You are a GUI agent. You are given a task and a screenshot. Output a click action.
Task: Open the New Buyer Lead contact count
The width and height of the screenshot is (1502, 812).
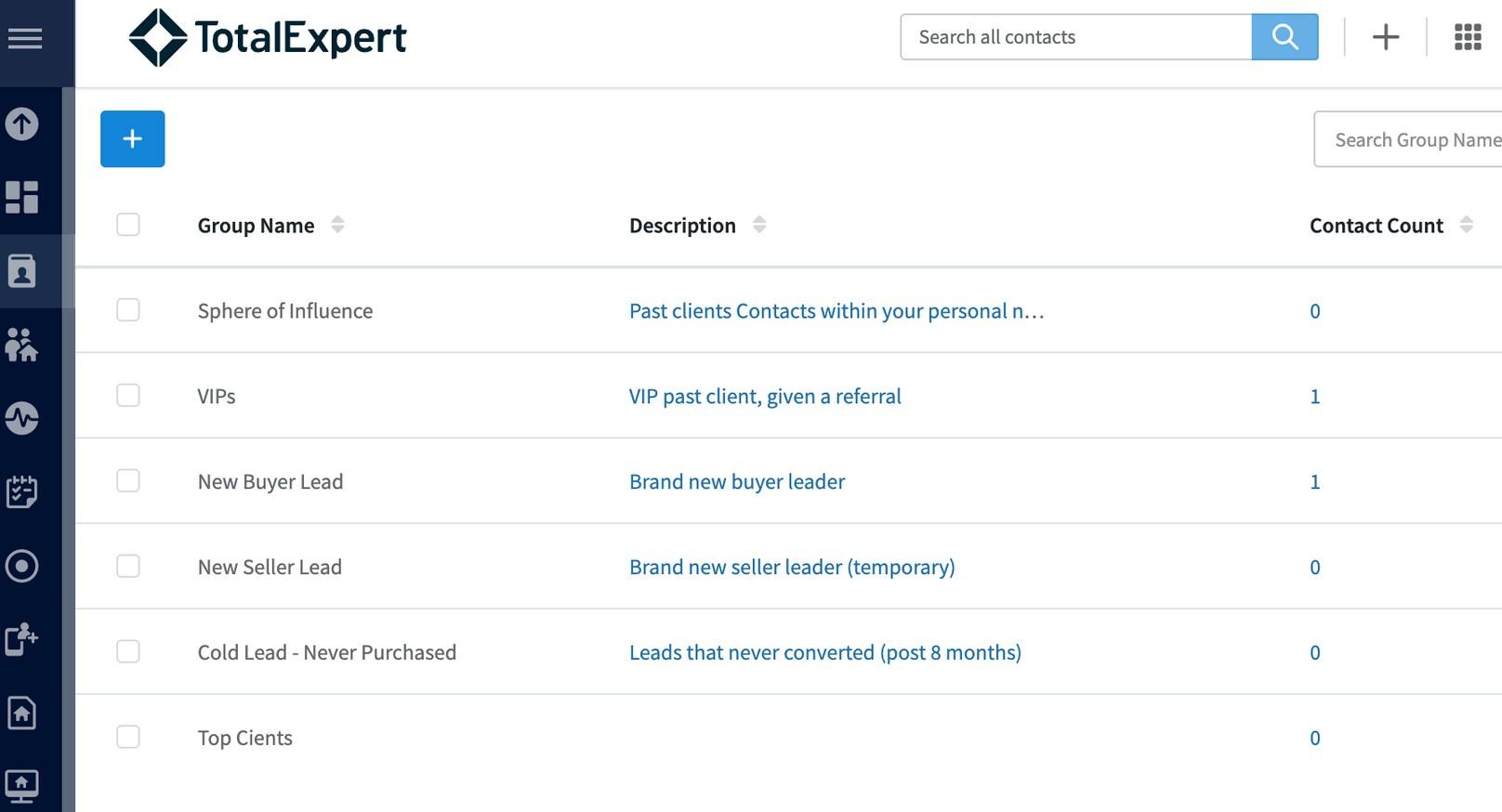point(1315,482)
